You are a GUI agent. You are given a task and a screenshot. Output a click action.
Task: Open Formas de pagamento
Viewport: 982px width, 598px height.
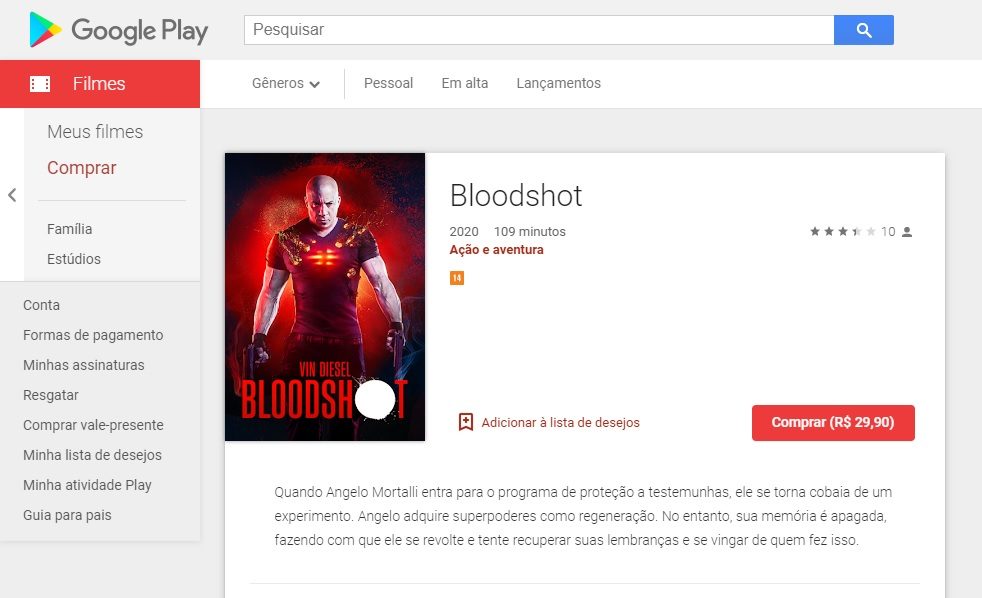click(93, 335)
